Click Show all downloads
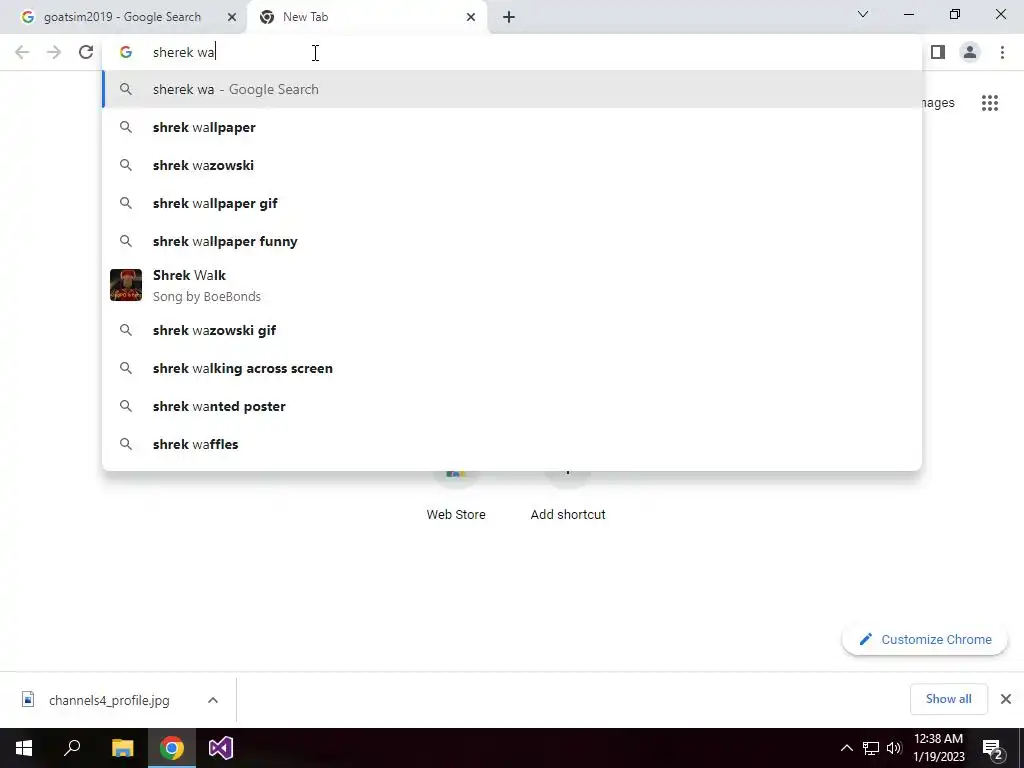Viewport: 1024px width, 768px height. point(948,699)
